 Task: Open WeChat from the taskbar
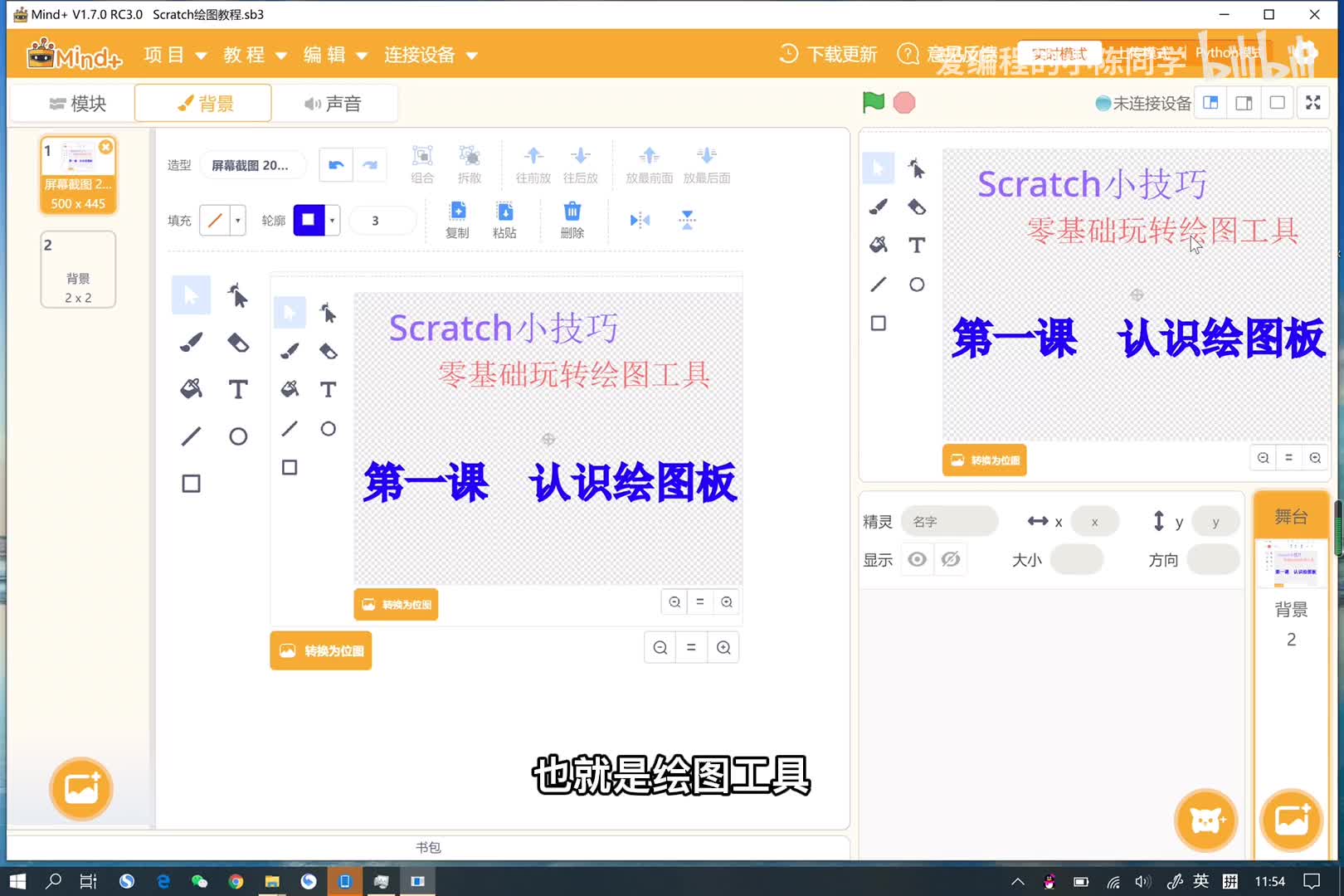click(x=199, y=881)
